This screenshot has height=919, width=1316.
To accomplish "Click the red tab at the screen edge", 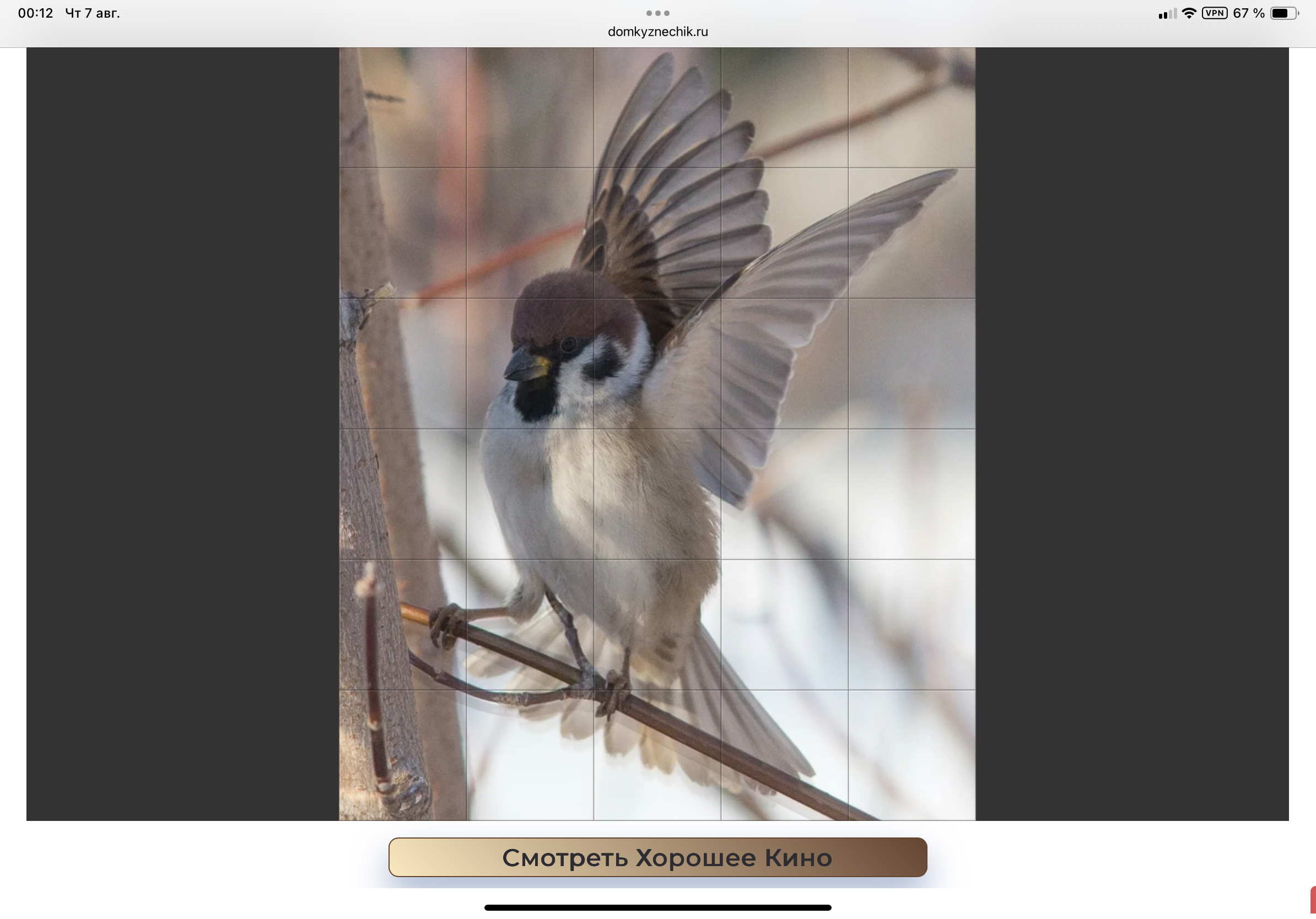I will pos(1313,900).
